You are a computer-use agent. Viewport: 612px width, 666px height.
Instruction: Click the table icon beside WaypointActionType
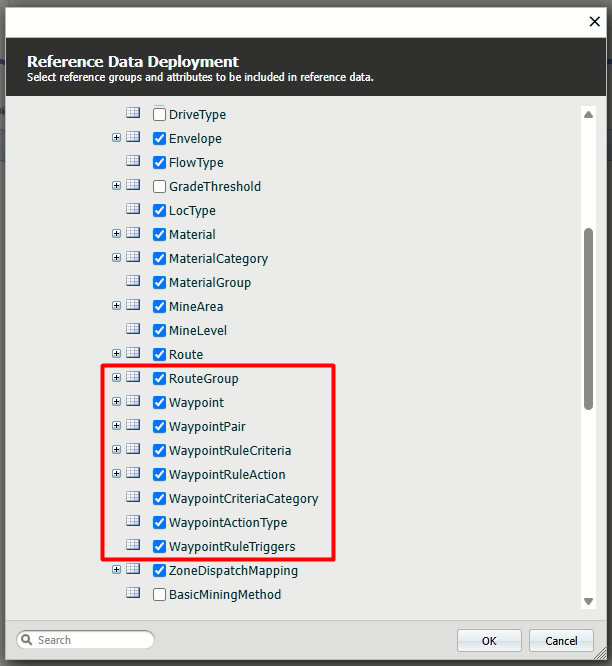point(133,522)
